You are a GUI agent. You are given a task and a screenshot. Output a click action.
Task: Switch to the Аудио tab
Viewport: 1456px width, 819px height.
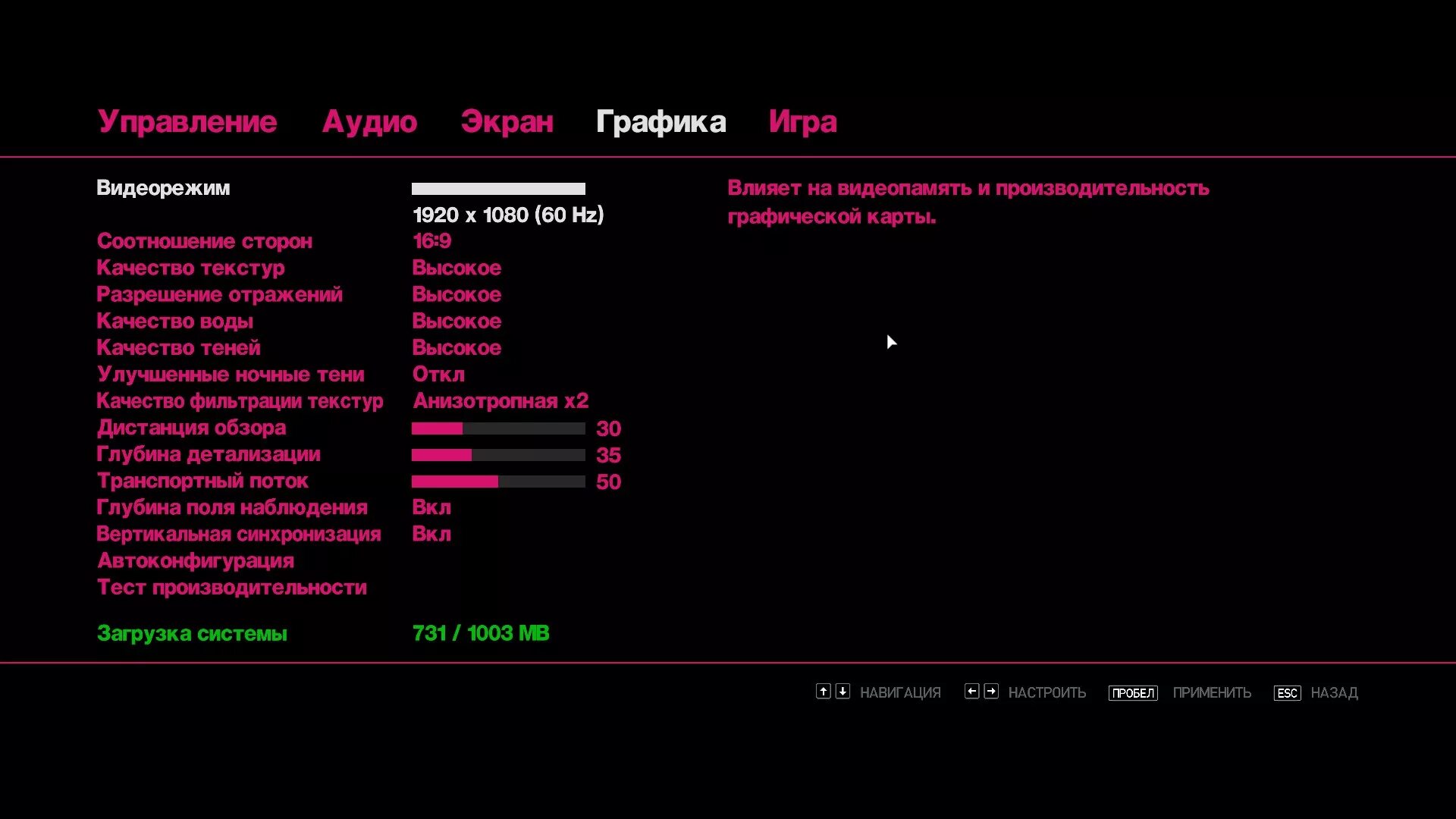point(369,122)
